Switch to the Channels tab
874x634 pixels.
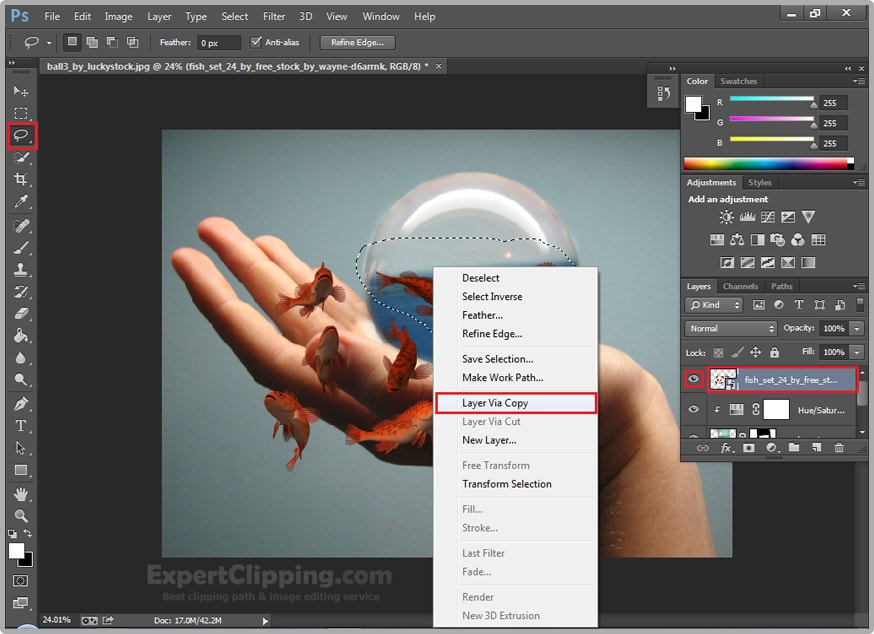pos(740,286)
